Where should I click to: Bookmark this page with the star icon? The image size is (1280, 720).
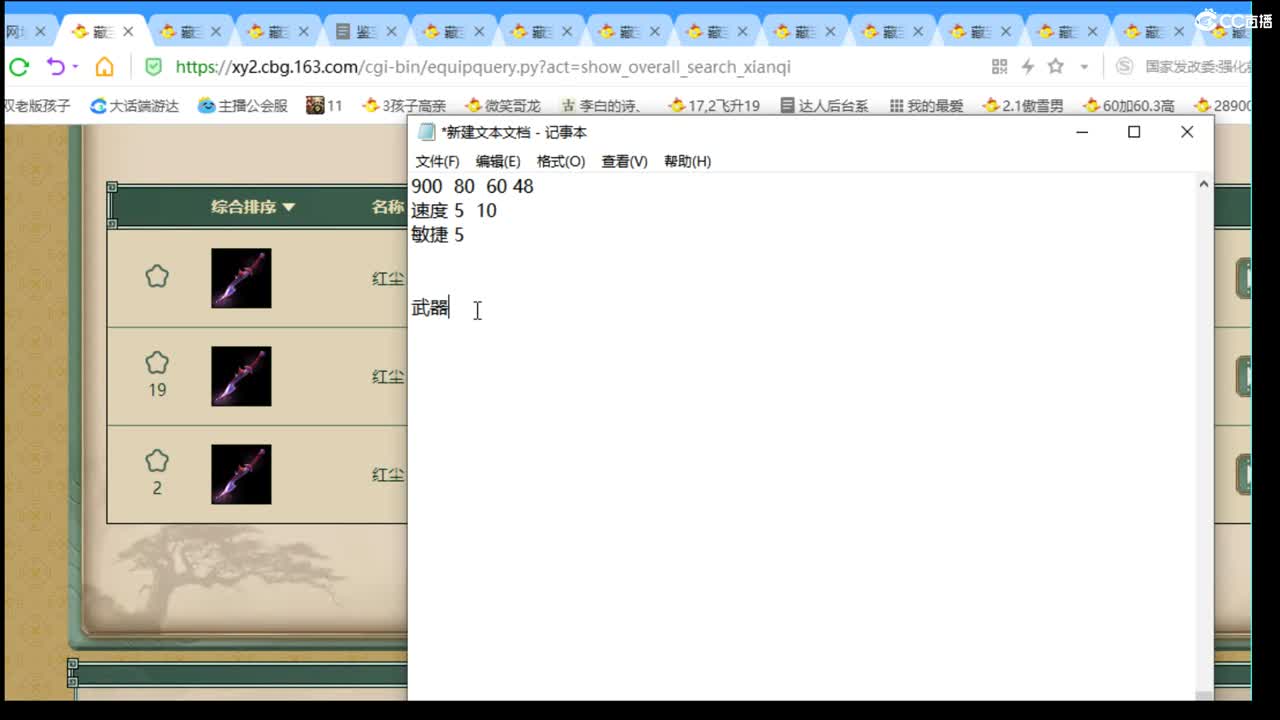(x=1056, y=67)
